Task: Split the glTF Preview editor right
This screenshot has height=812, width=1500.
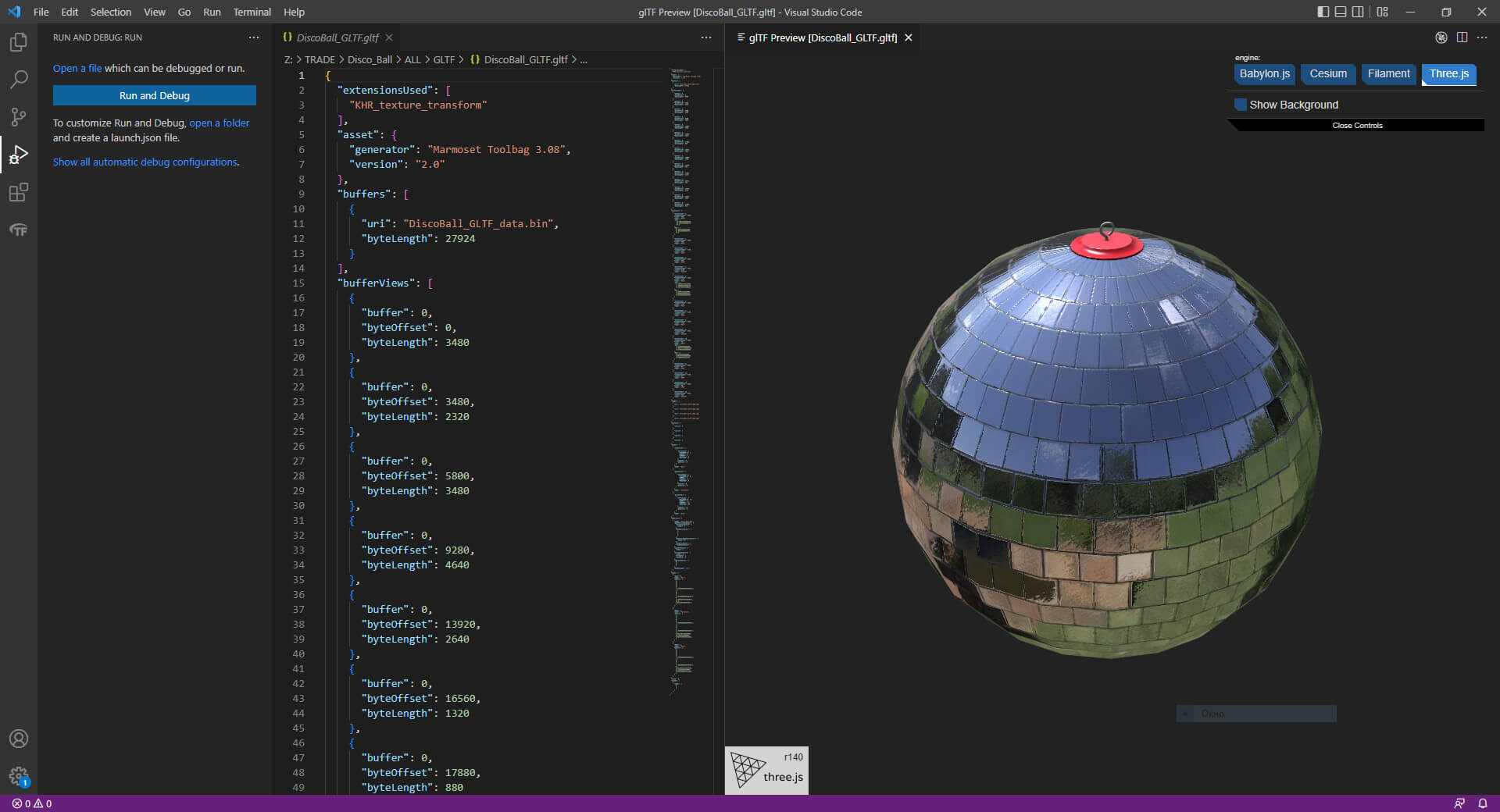Action: (1462, 37)
